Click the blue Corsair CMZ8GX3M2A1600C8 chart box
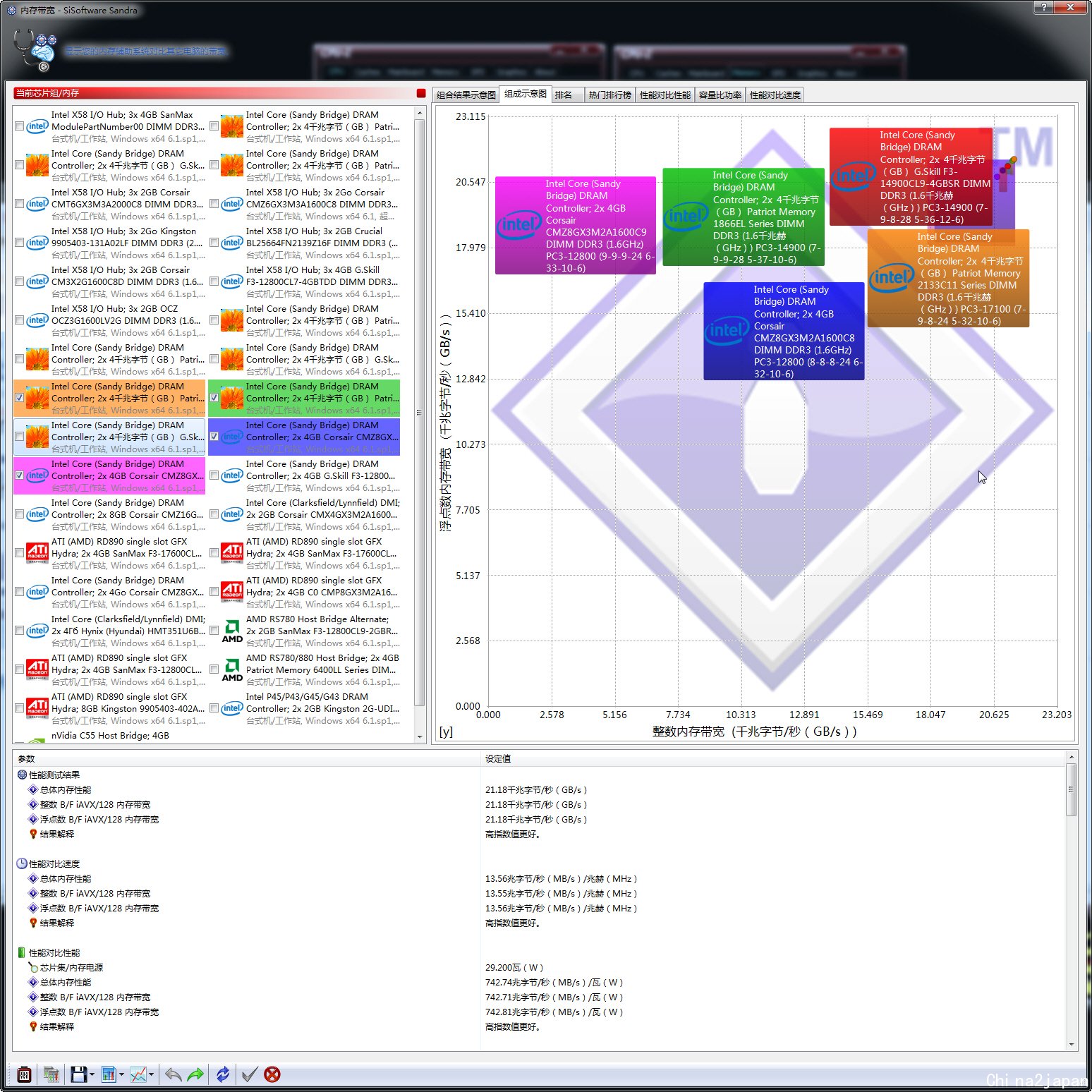The height and width of the screenshot is (1092, 1092). pos(784,331)
